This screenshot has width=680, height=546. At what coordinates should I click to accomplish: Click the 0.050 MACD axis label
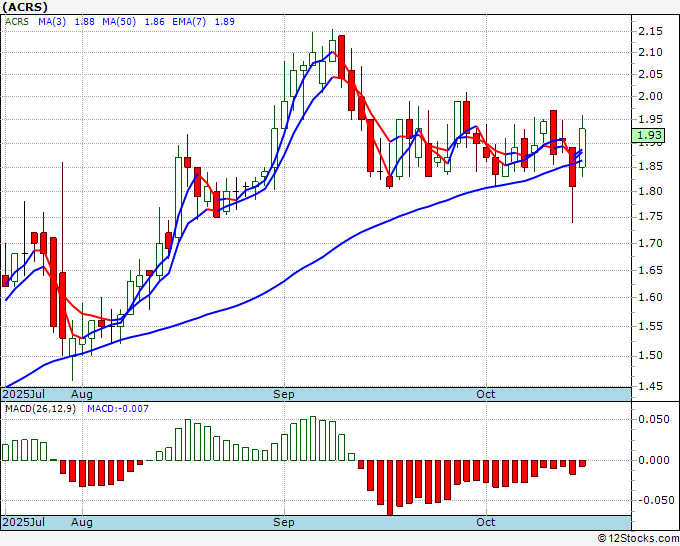point(654,419)
